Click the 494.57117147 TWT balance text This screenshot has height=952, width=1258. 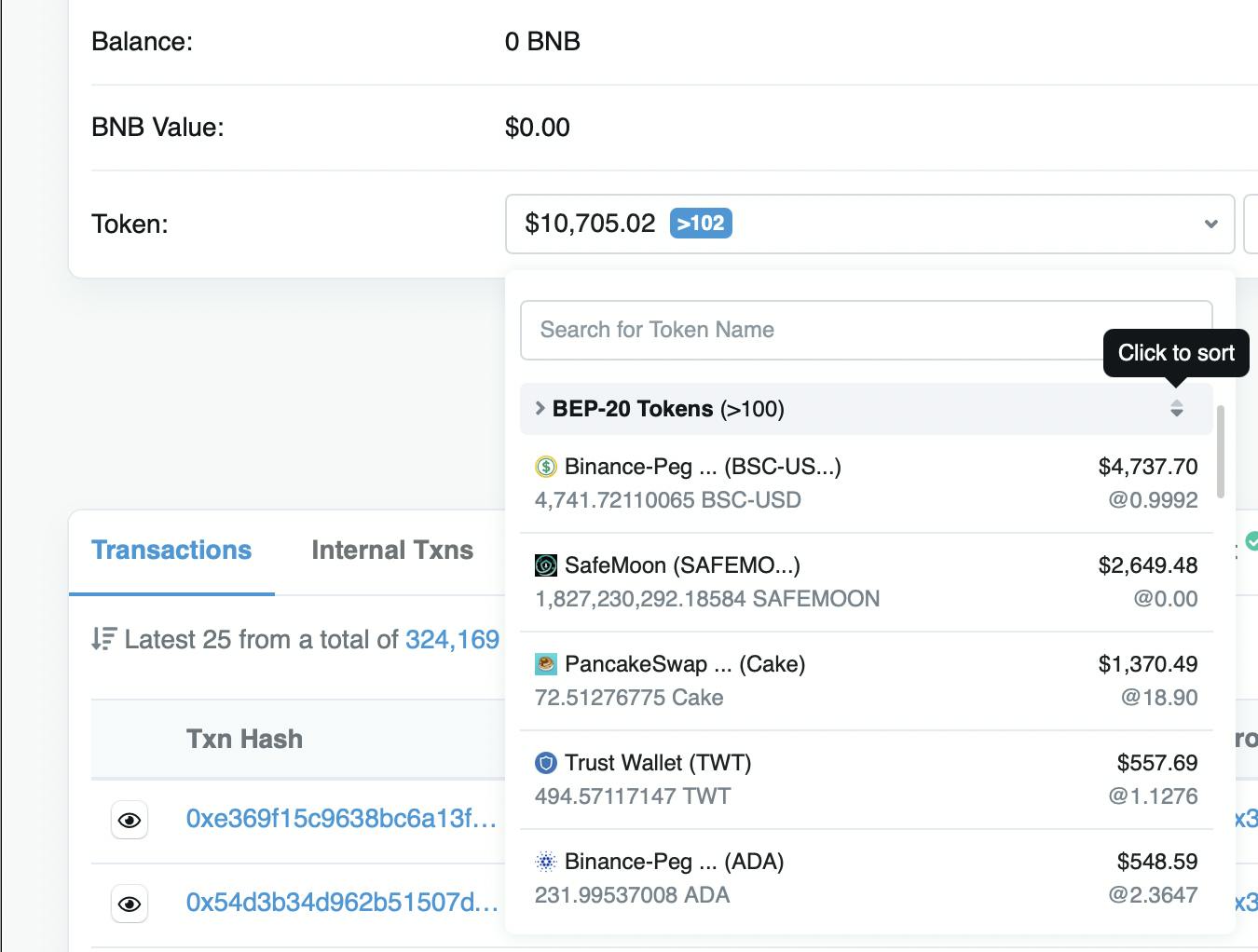click(x=633, y=796)
